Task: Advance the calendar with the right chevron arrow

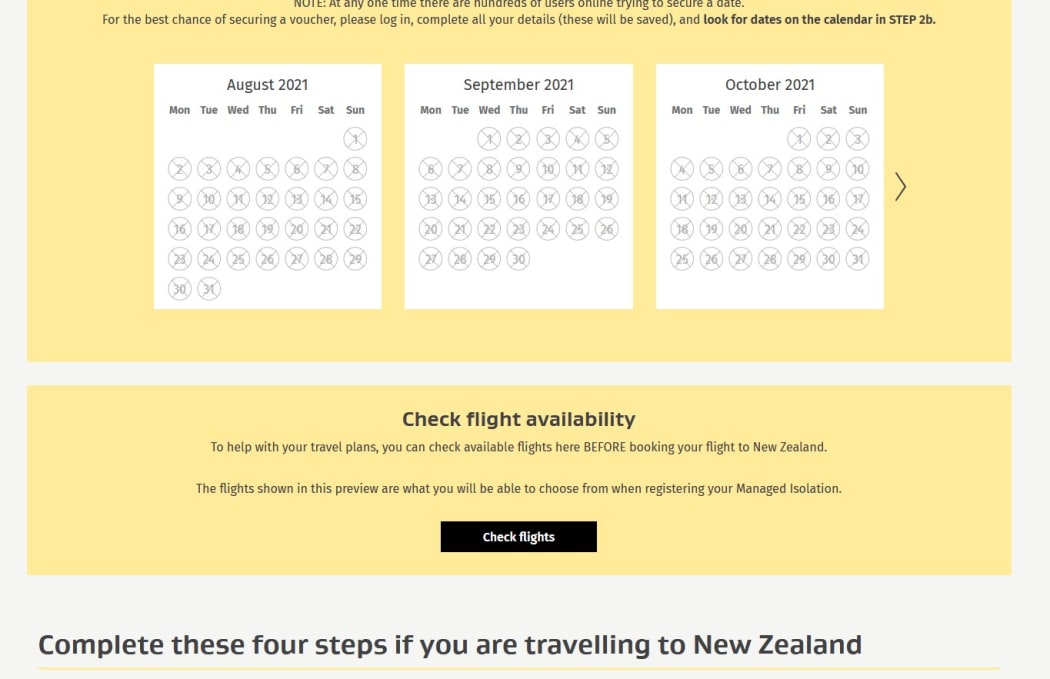Action: [899, 186]
